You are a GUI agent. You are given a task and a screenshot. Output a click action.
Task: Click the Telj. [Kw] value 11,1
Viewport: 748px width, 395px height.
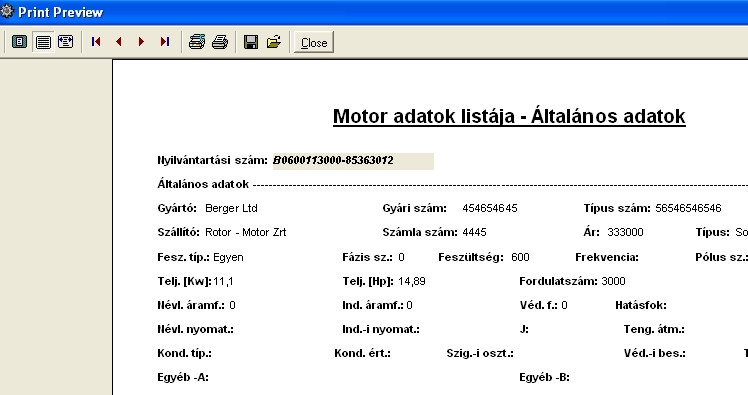[223, 281]
